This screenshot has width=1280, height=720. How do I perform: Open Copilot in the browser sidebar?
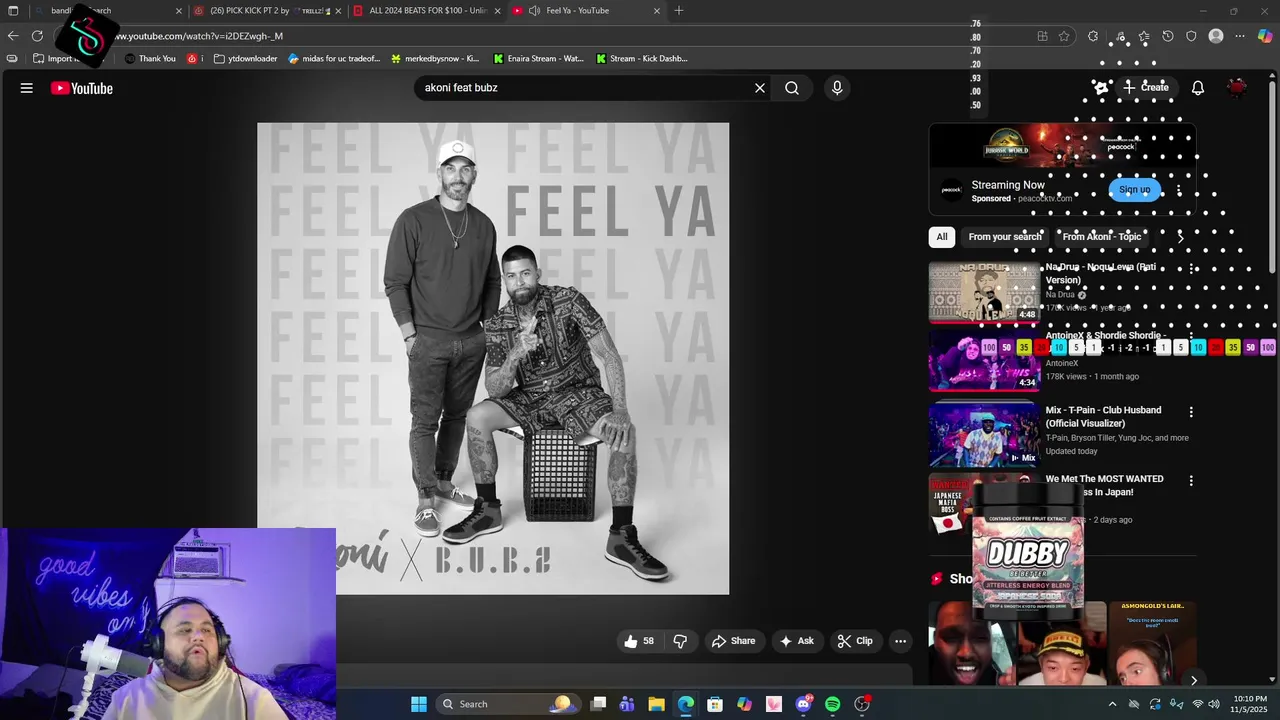1265,36
